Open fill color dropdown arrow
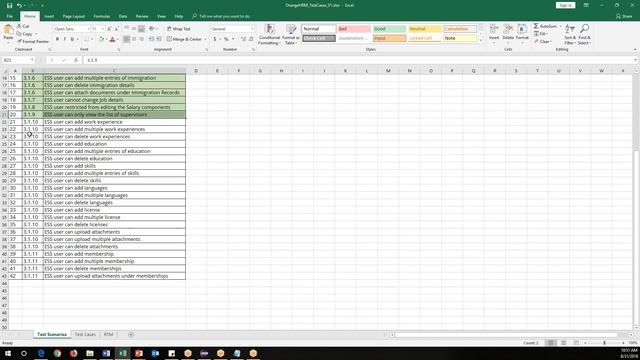The image size is (640, 360). [106, 39]
